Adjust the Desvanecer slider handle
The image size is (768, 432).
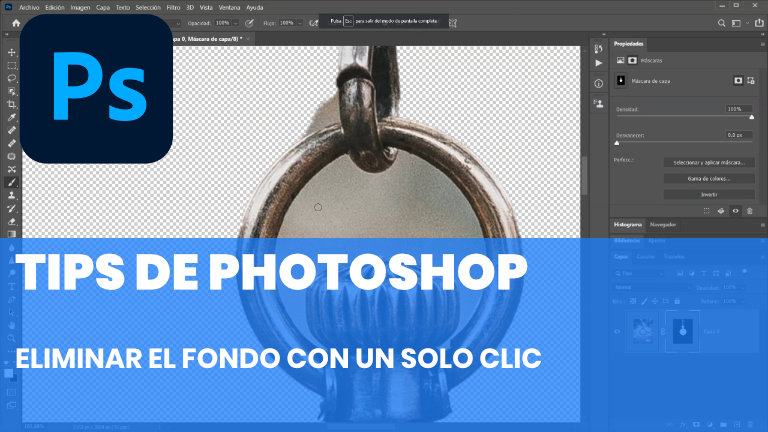pyautogui.click(x=617, y=143)
